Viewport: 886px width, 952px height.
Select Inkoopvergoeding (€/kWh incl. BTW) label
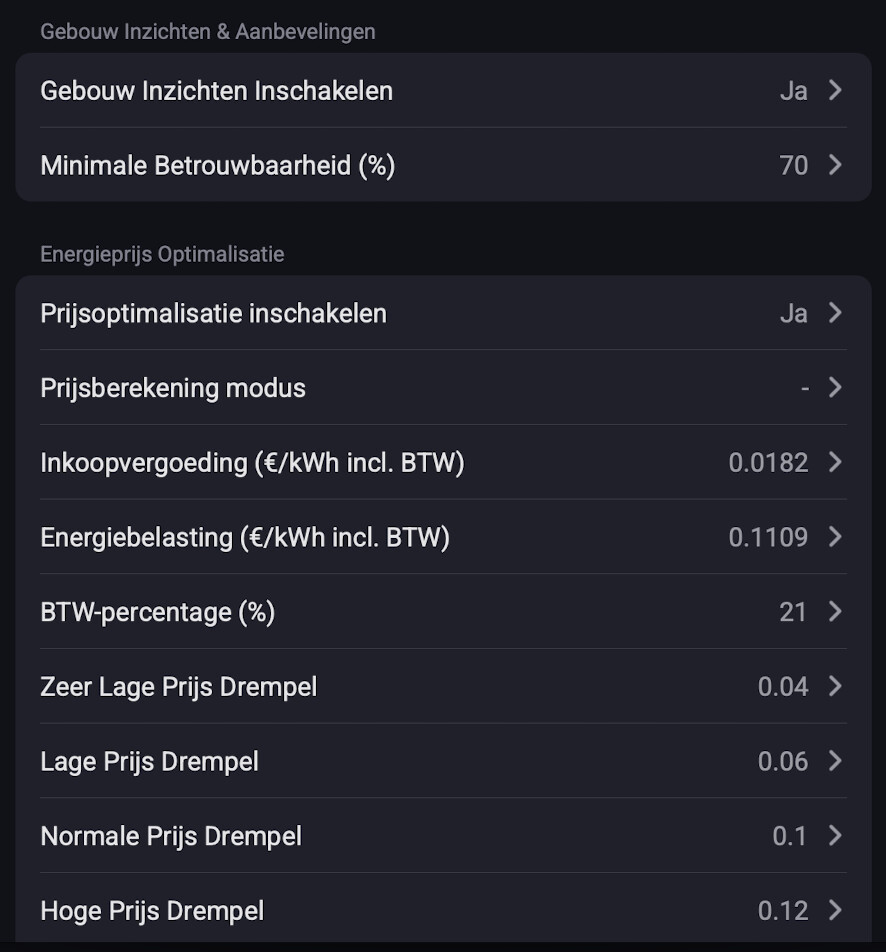[x=252, y=462]
